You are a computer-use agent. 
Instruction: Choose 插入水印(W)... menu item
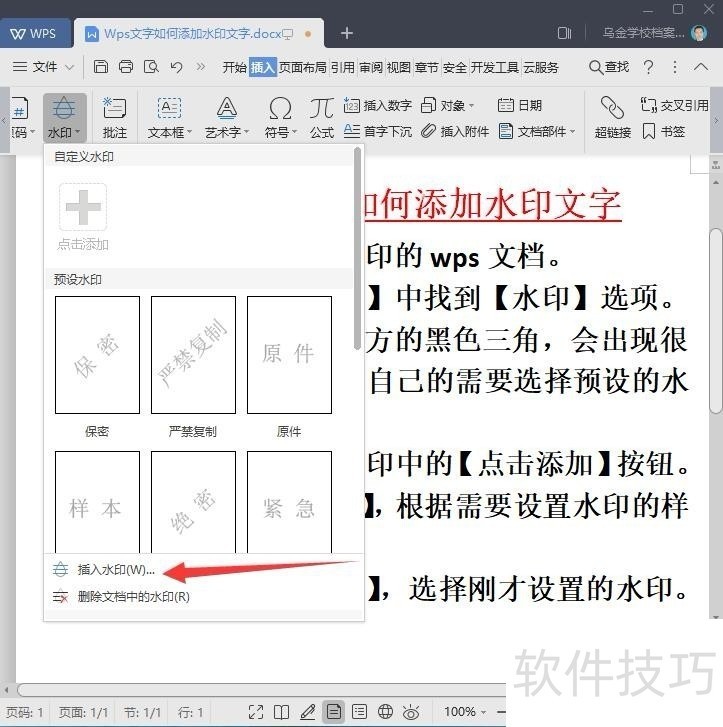[x=204, y=570]
